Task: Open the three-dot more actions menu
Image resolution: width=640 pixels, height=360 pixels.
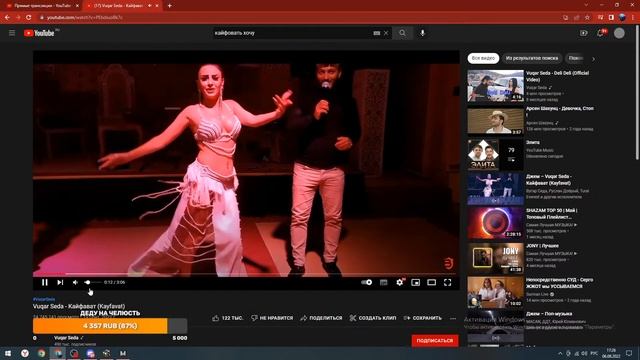Action: click(453, 318)
